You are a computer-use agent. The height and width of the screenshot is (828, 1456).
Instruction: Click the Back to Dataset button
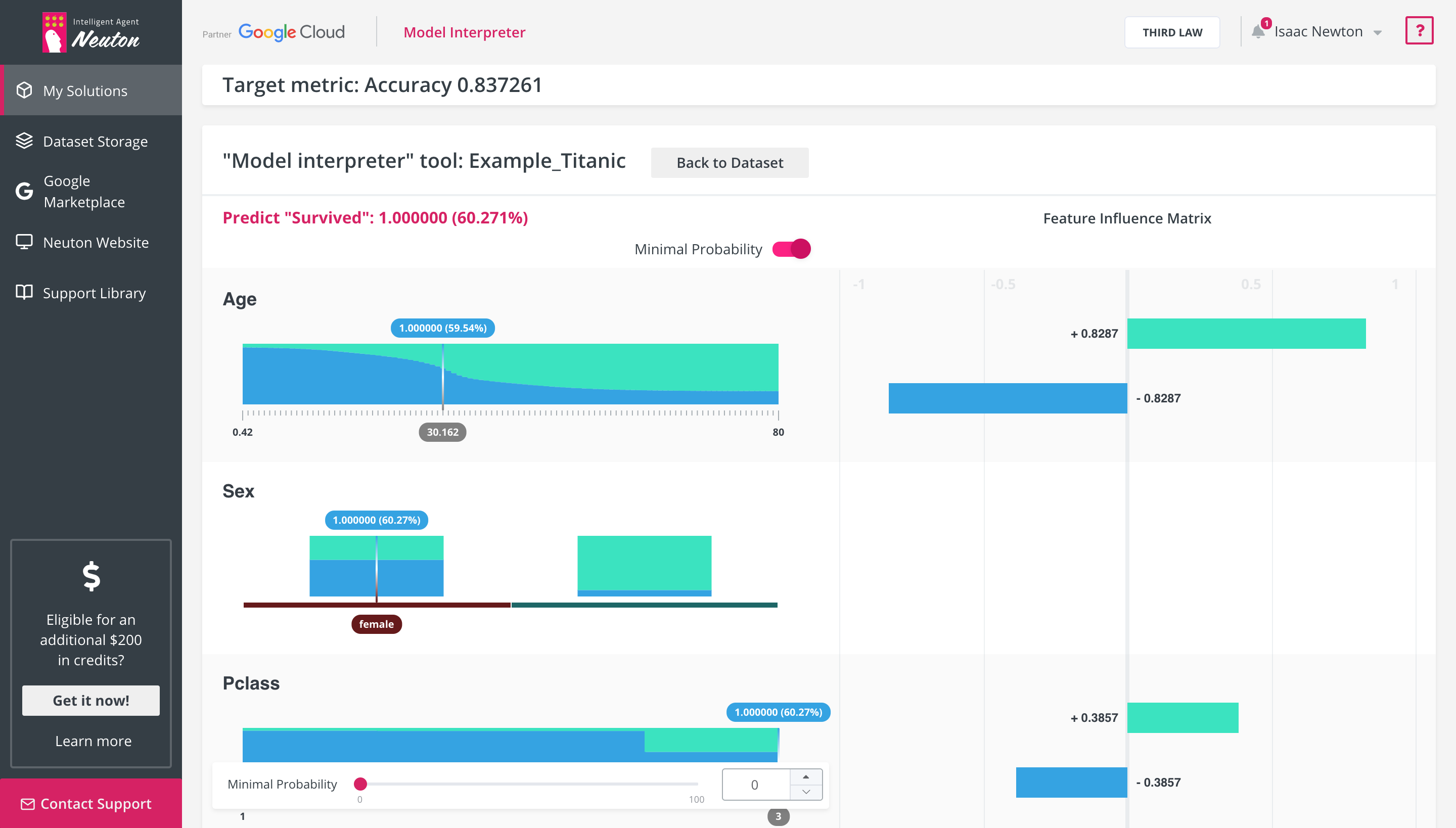pos(730,163)
